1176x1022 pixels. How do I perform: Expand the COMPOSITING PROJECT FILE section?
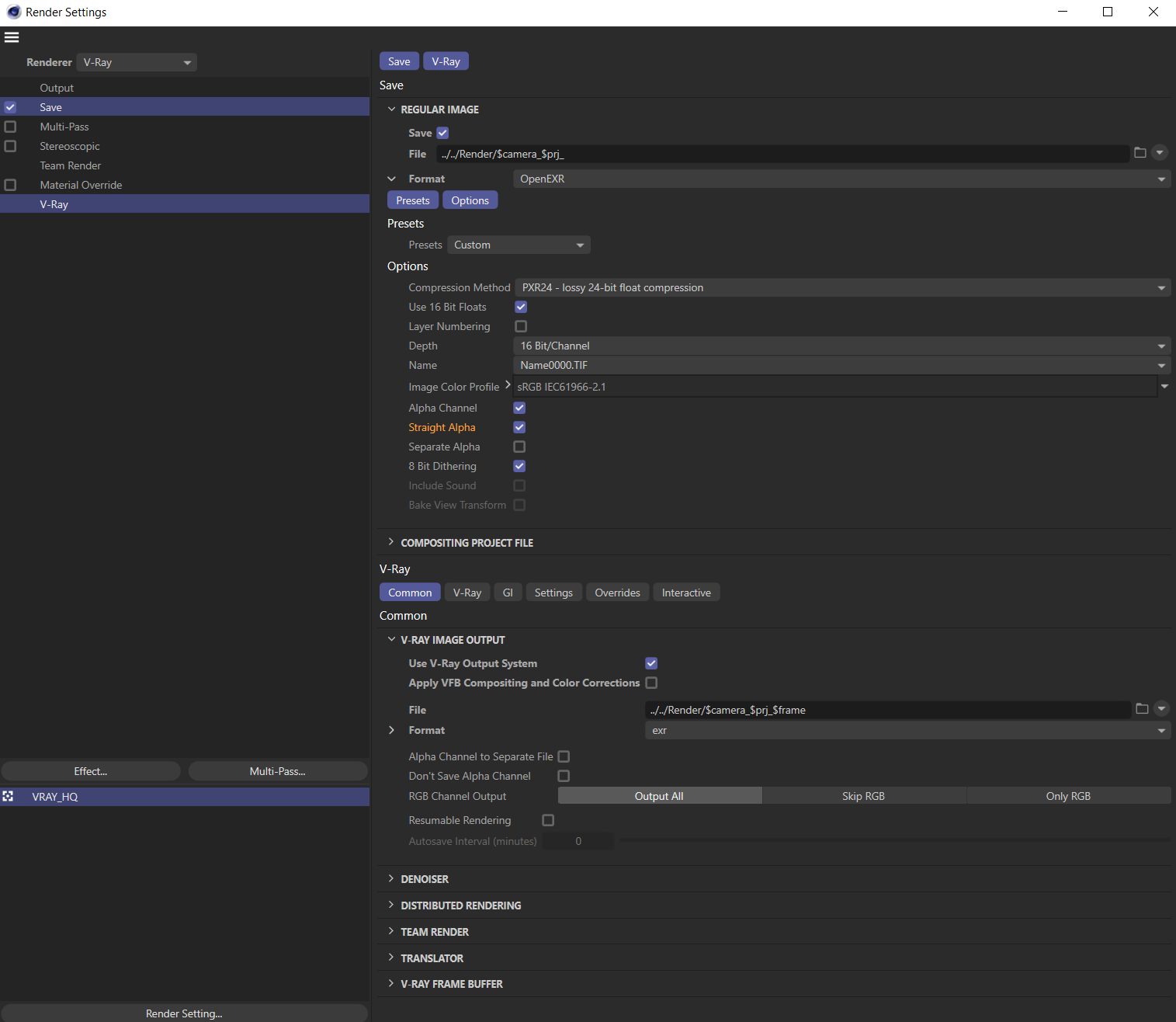click(x=391, y=542)
